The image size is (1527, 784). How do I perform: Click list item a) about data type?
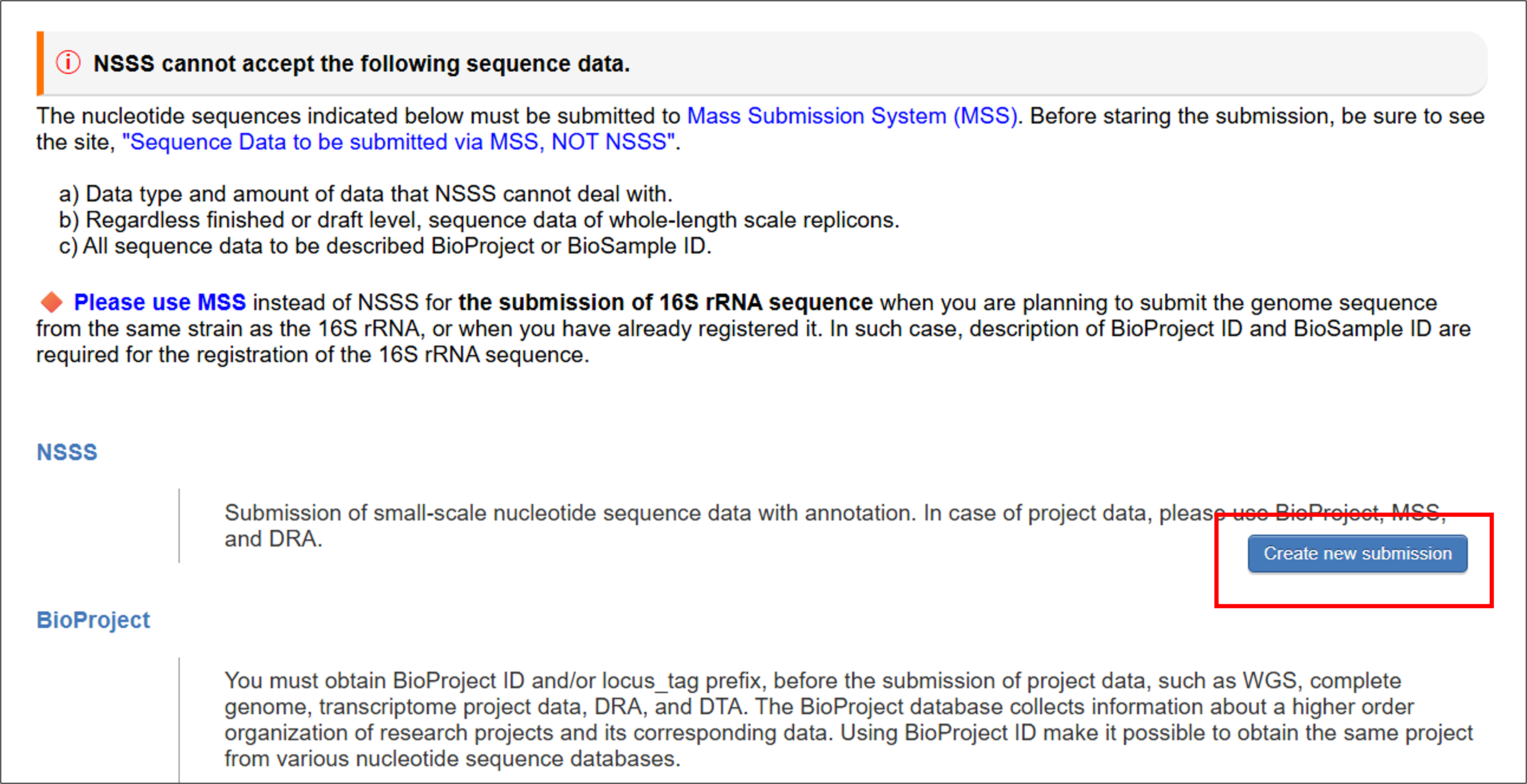click(x=366, y=194)
